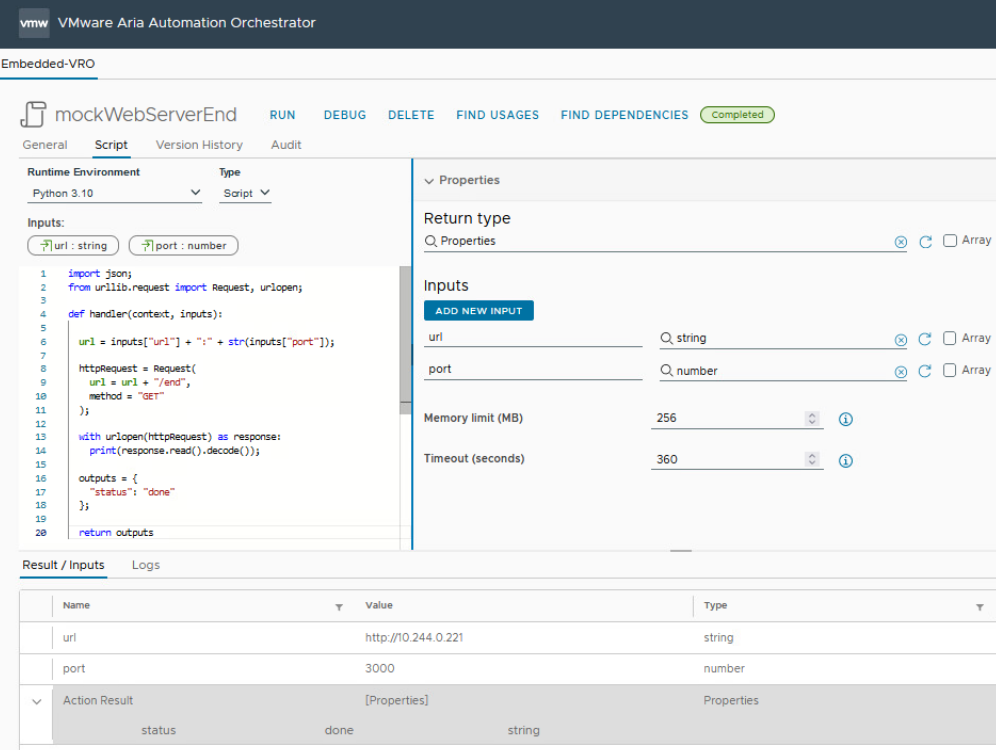The height and width of the screenshot is (750, 996).
Task: Enable Array for the url input
Action: 950,338
